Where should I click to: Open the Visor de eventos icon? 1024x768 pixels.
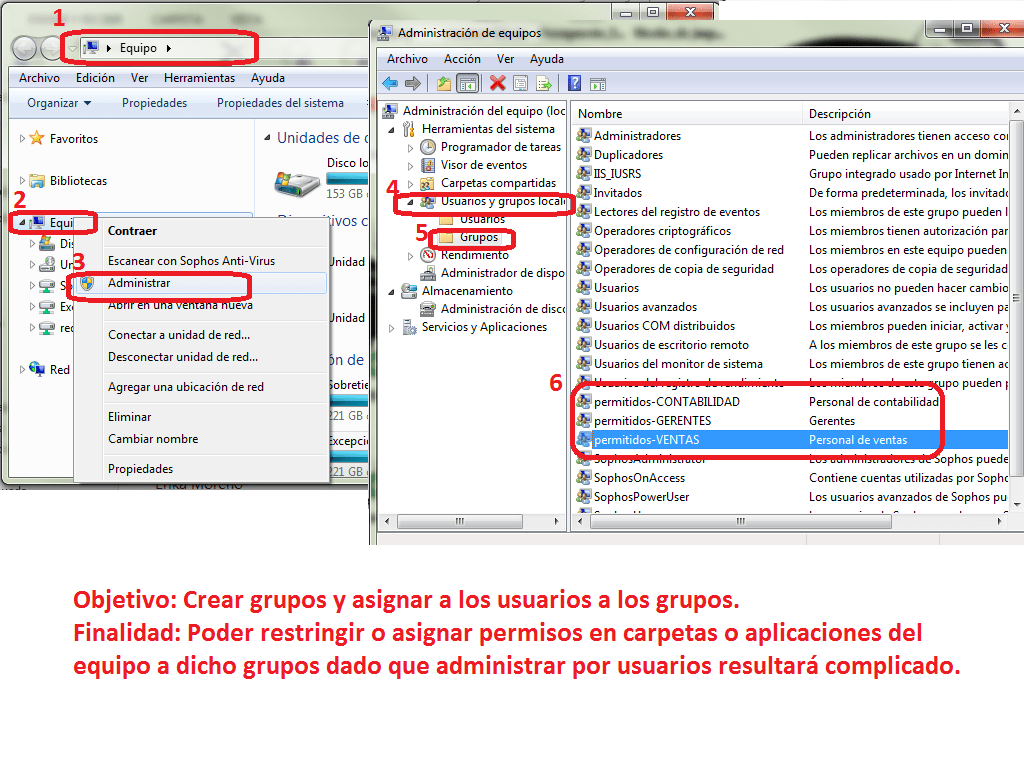[x=429, y=165]
